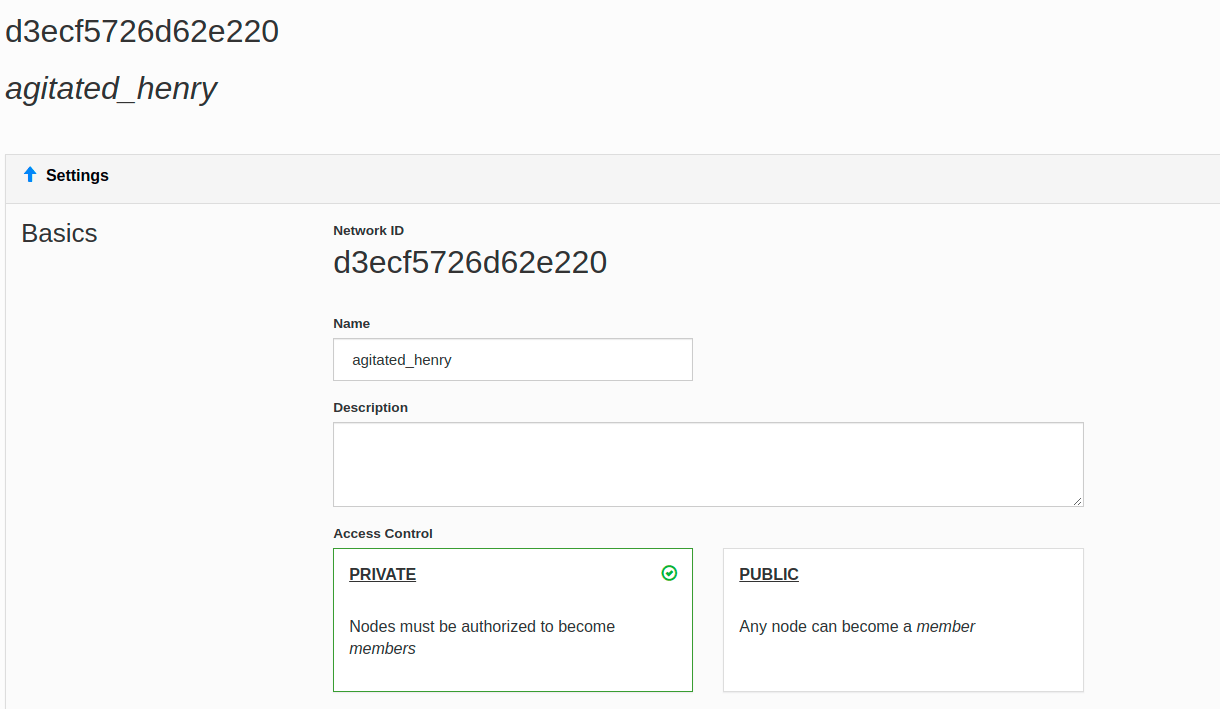
Task: Click the blue arrow beside Settings
Action: pyautogui.click(x=29, y=175)
